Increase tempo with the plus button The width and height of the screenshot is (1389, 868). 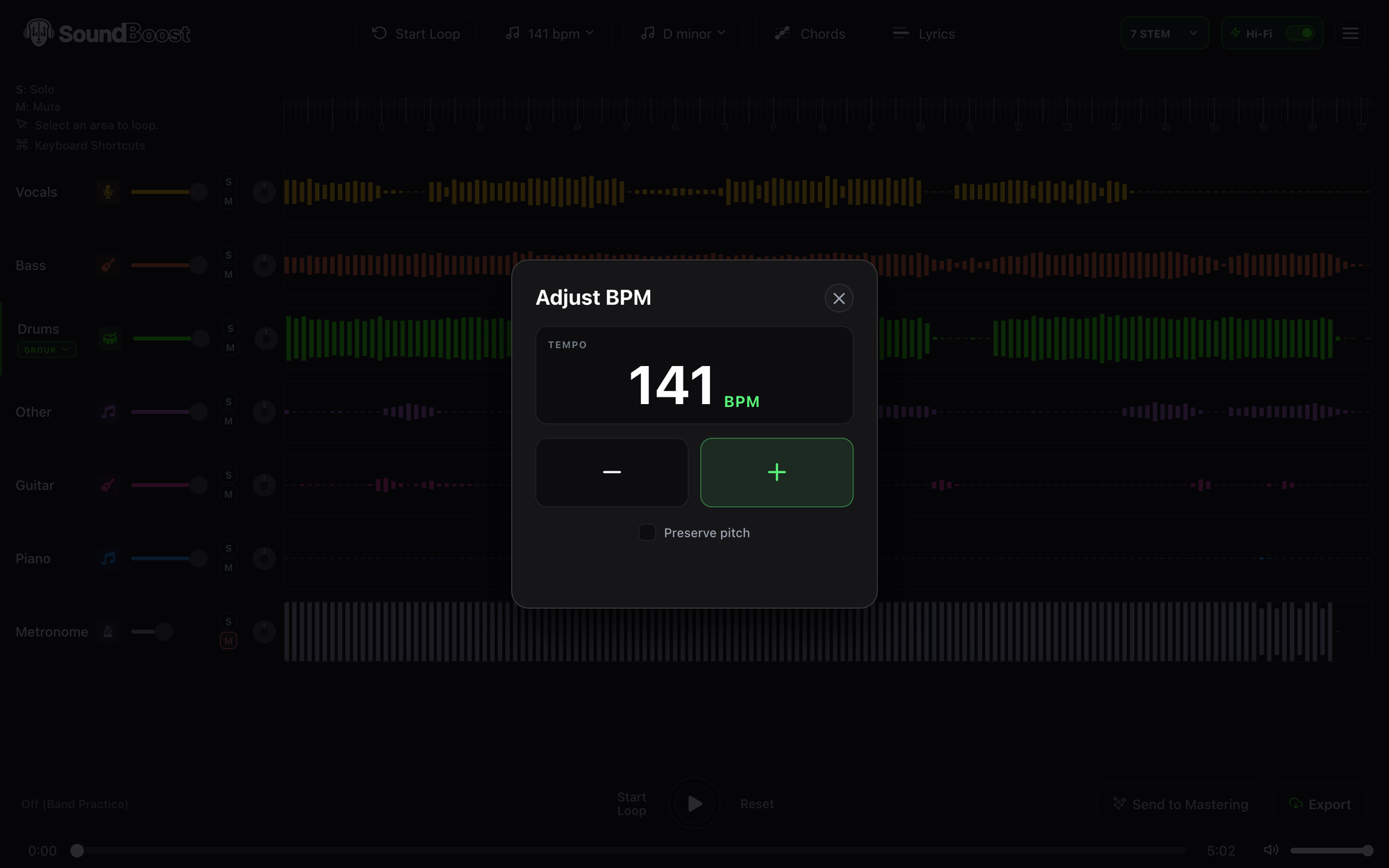776,472
